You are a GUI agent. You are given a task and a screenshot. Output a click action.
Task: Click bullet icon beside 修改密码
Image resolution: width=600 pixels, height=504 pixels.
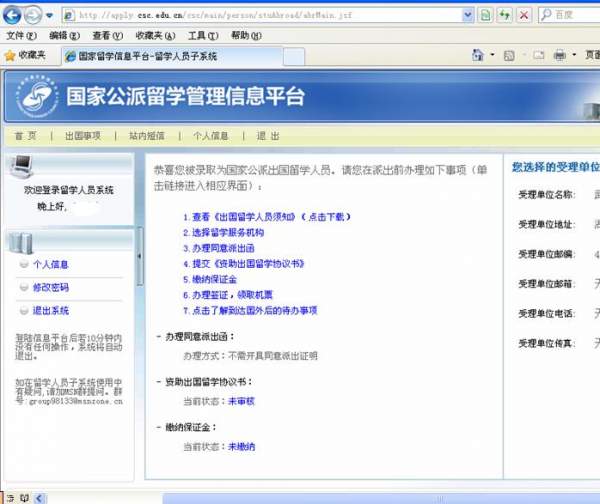pos(24,287)
